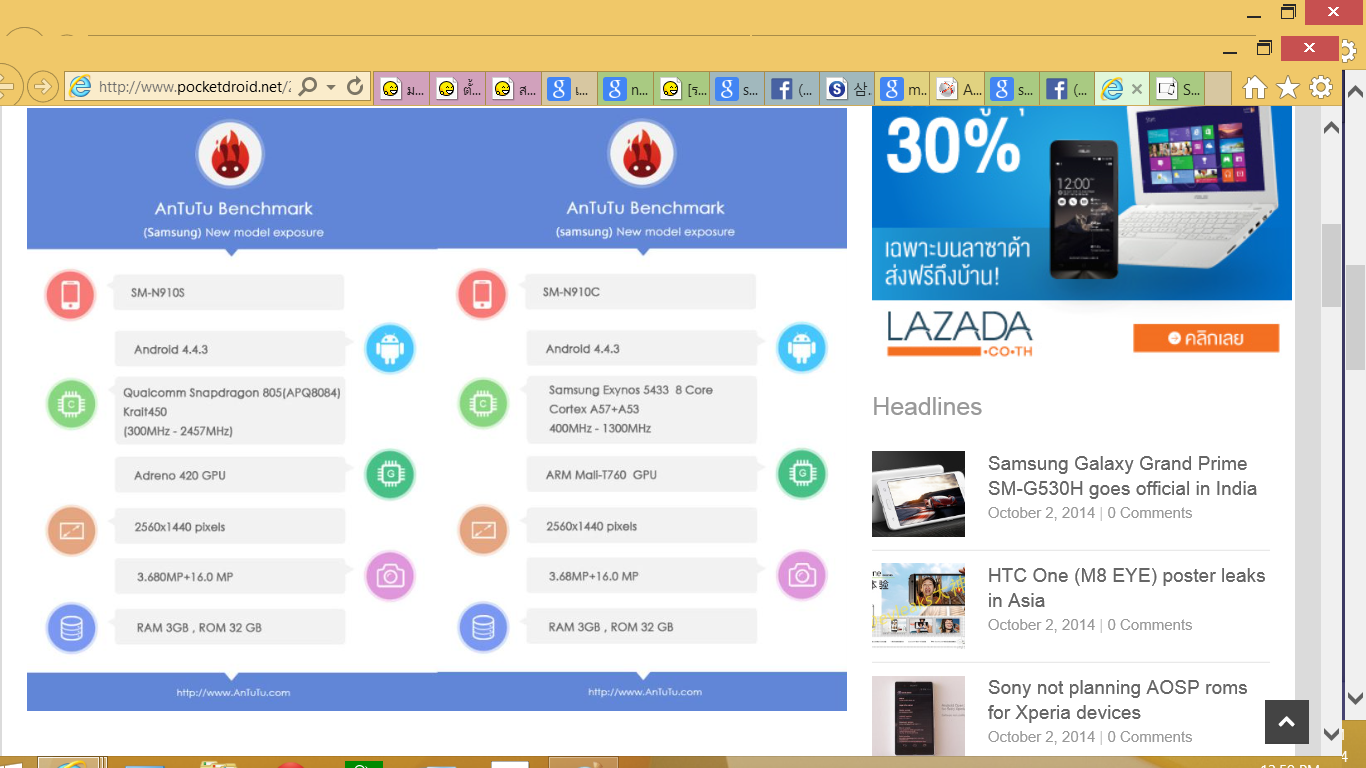Click the red phone icon beside SM-N910S

coord(70,294)
